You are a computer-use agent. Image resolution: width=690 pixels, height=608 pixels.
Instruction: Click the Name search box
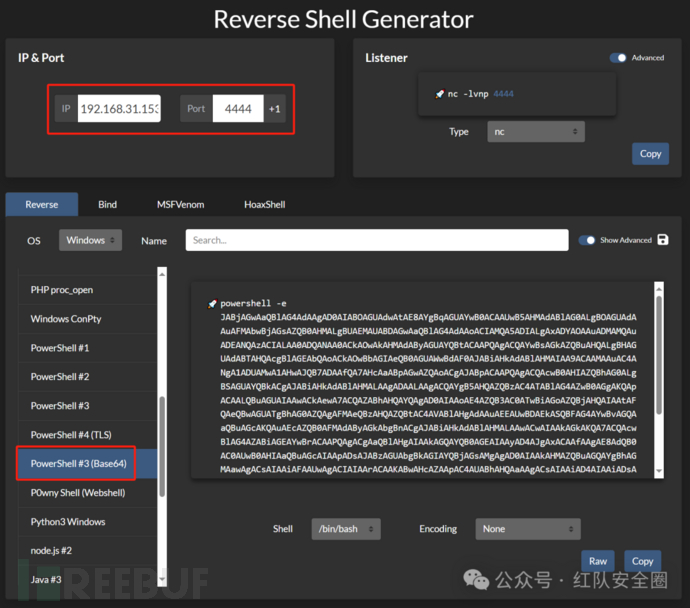[377, 240]
